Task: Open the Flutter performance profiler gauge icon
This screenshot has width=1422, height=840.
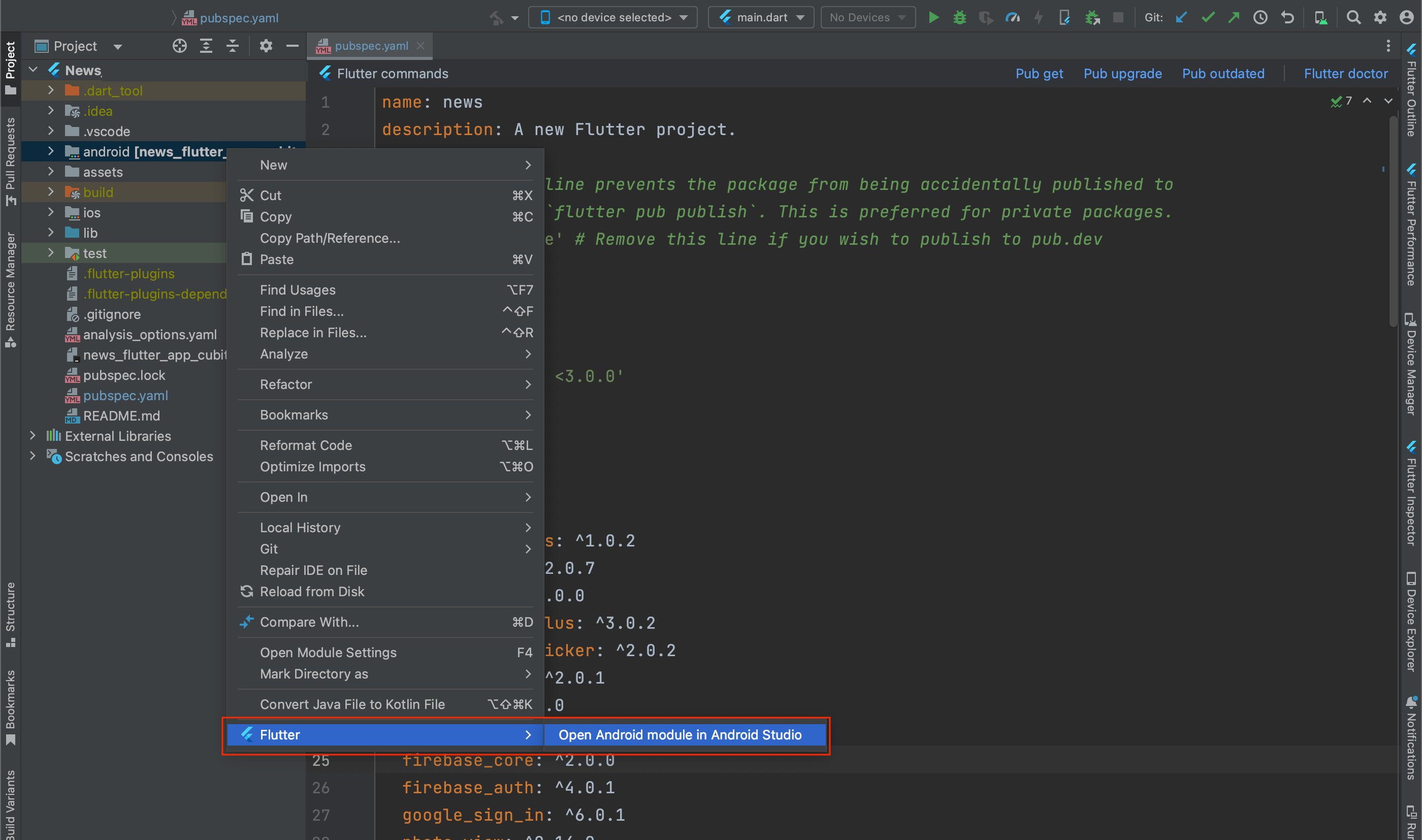Action: [x=1012, y=18]
